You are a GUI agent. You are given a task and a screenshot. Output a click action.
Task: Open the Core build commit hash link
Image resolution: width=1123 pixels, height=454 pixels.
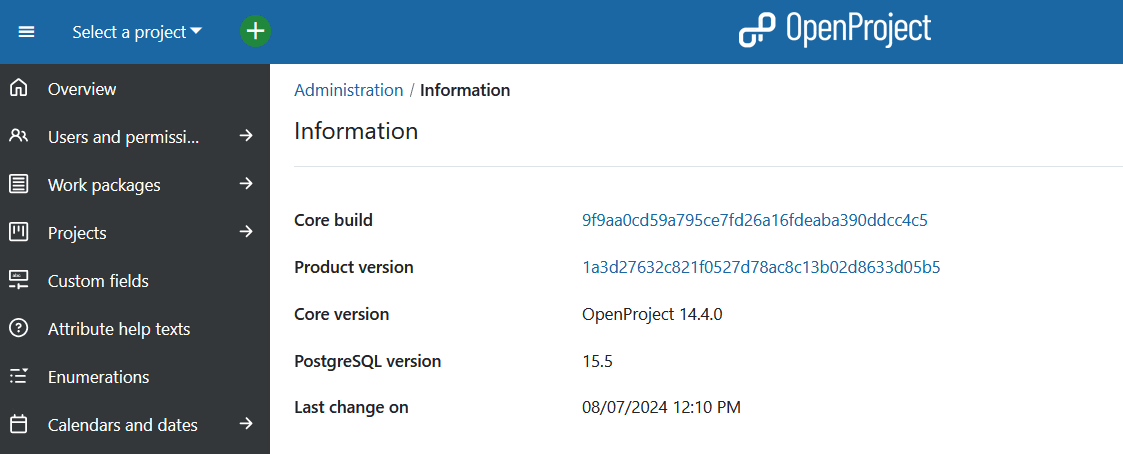(754, 220)
